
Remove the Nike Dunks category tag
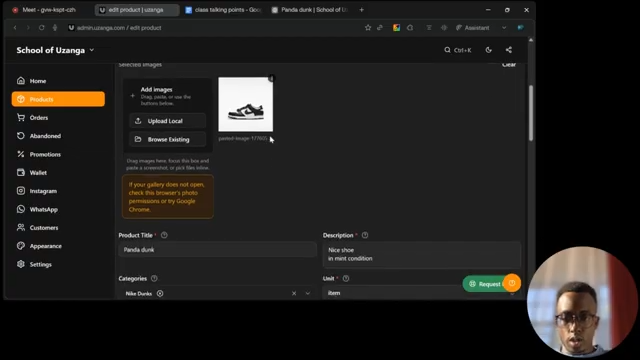click(160, 293)
